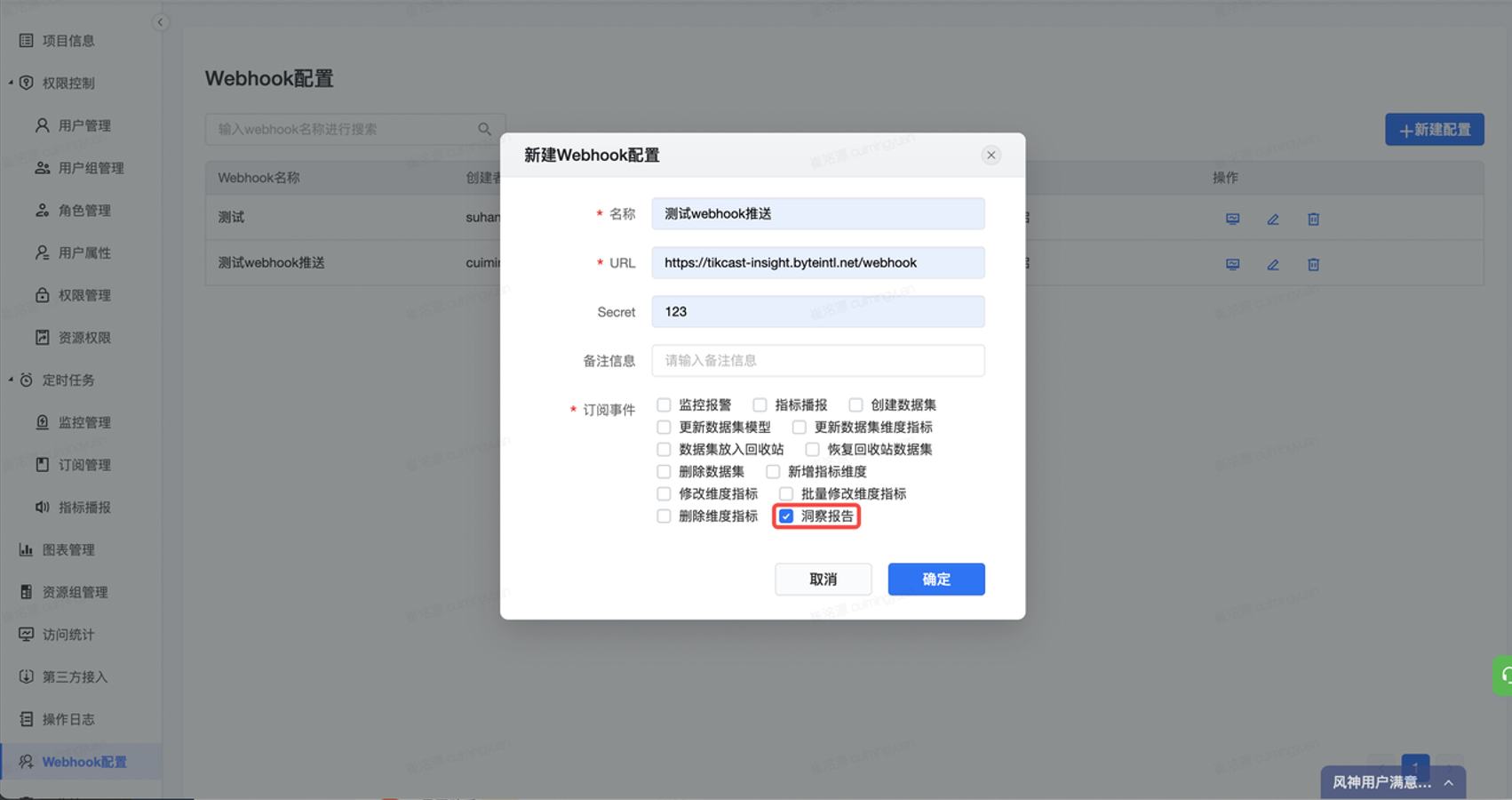This screenshot has width=1512, height=800.
Task: Click the 用户管理 person icon
Action: pyautogui.click(x=43, y=125)
